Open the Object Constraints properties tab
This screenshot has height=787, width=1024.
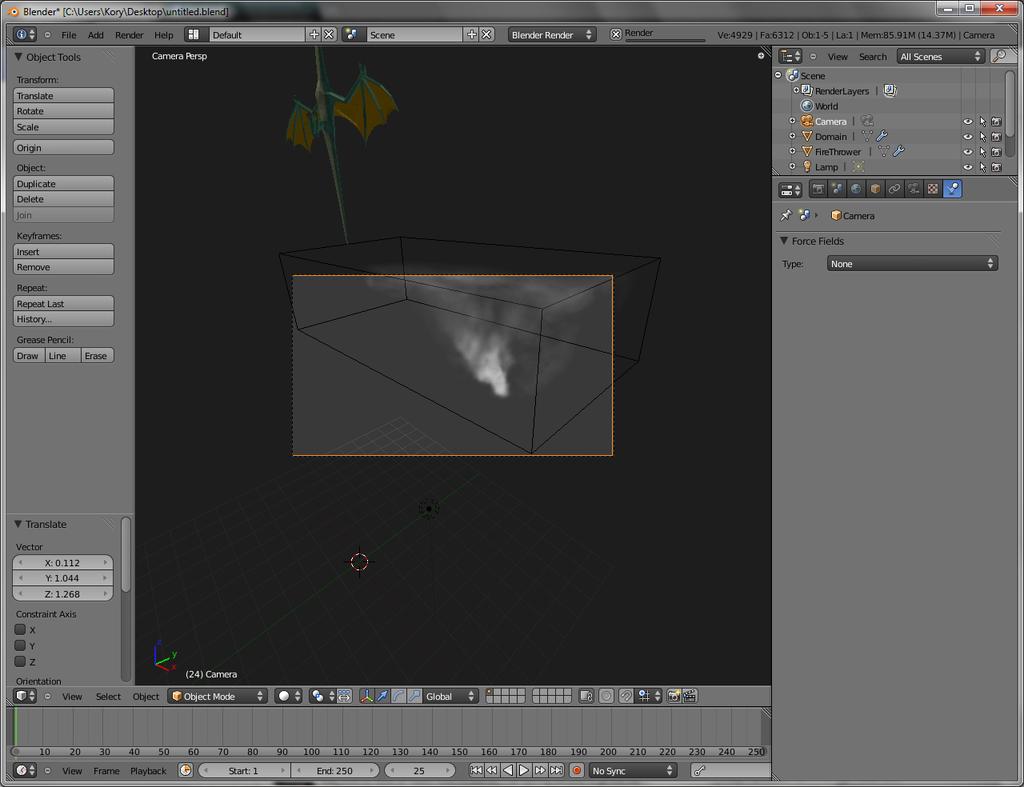894,189
